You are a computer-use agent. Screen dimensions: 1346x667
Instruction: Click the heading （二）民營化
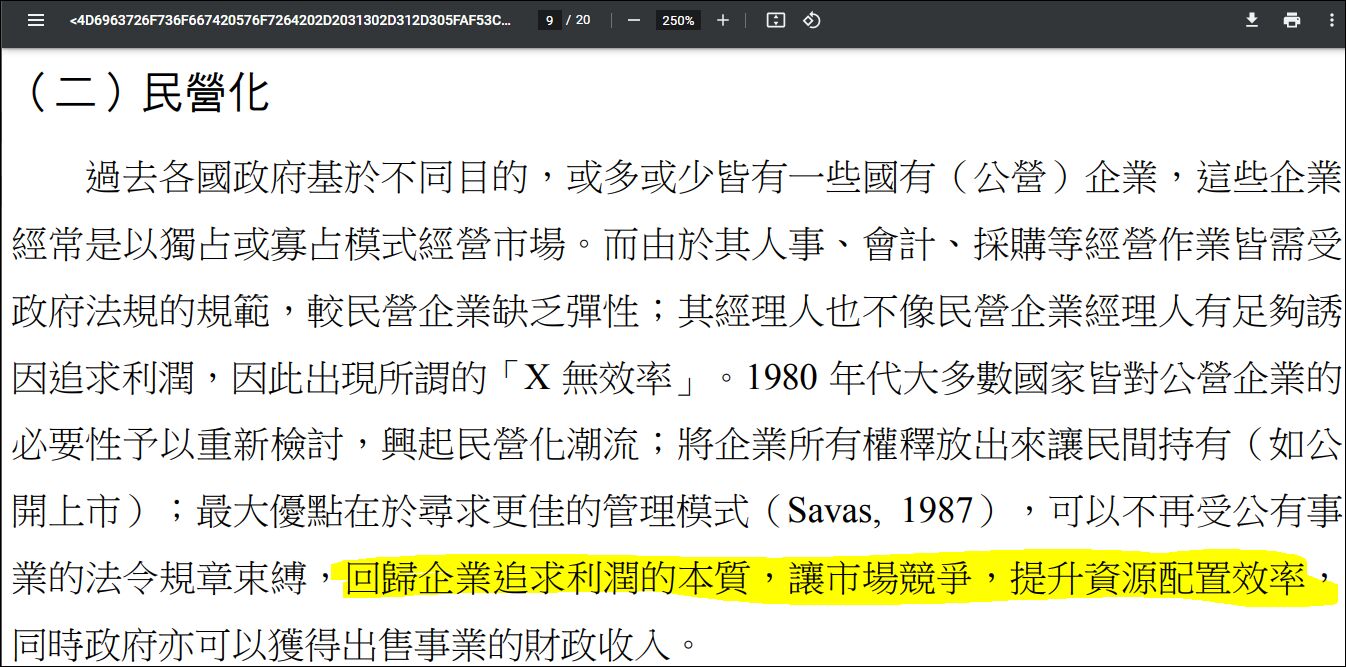tap(143, 95)
